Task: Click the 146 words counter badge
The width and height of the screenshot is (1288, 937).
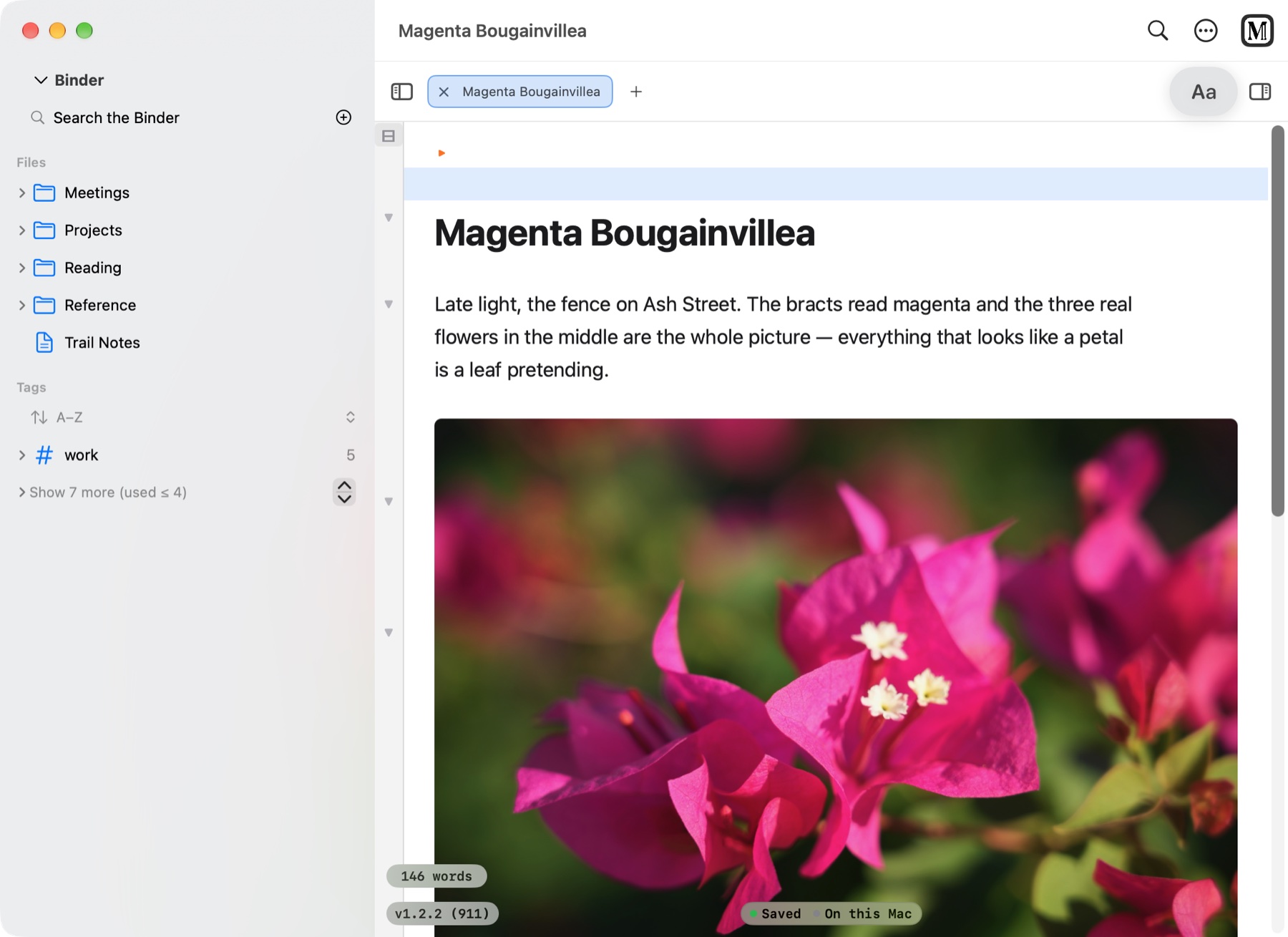Action: tap(436, 876)
